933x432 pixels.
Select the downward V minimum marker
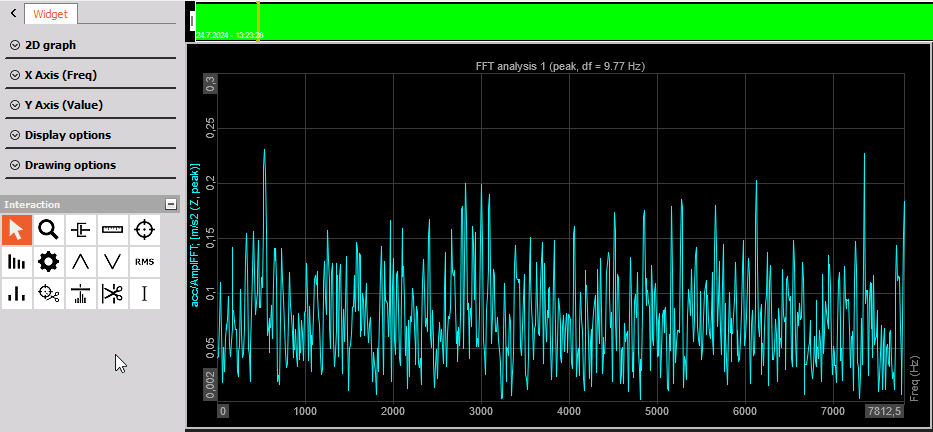click(x=112, y=262)
